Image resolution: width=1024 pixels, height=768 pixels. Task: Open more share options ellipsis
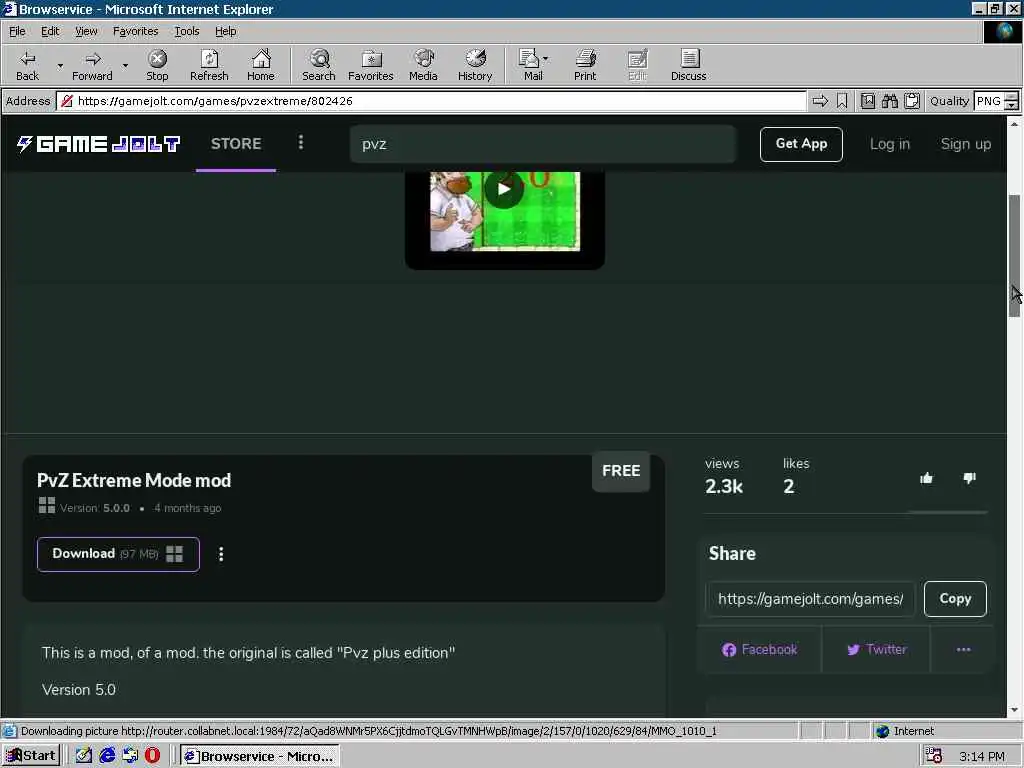click(963, 650)
